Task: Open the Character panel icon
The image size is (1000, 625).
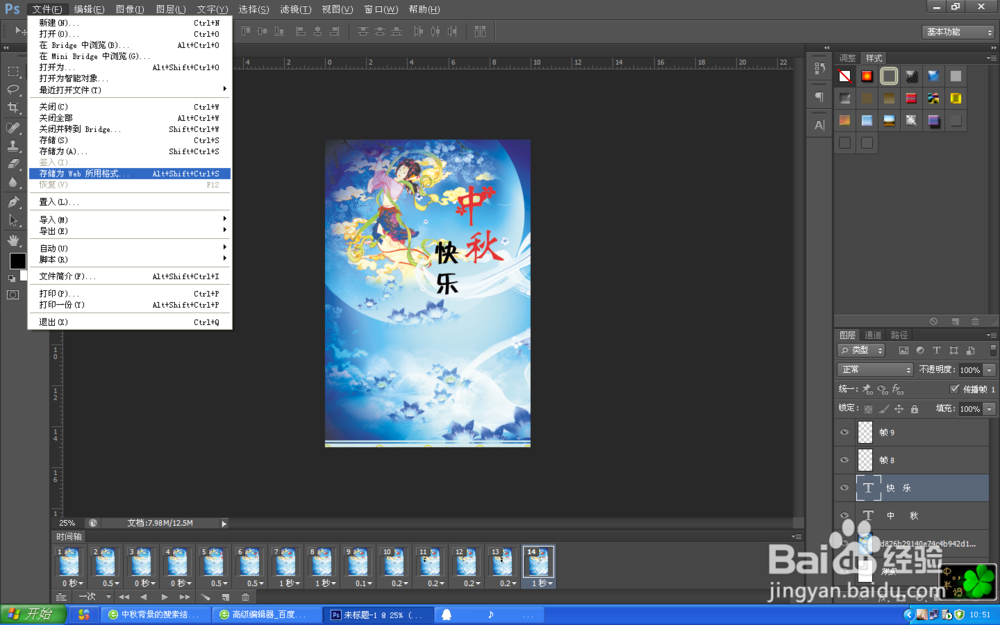Action: [820, 126]
